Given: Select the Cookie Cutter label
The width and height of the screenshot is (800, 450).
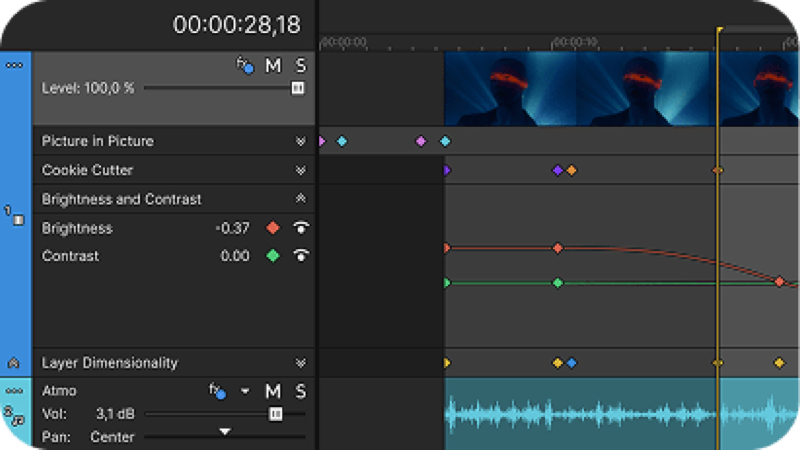Looking at the screenshot, I should (x=87, y=170).
